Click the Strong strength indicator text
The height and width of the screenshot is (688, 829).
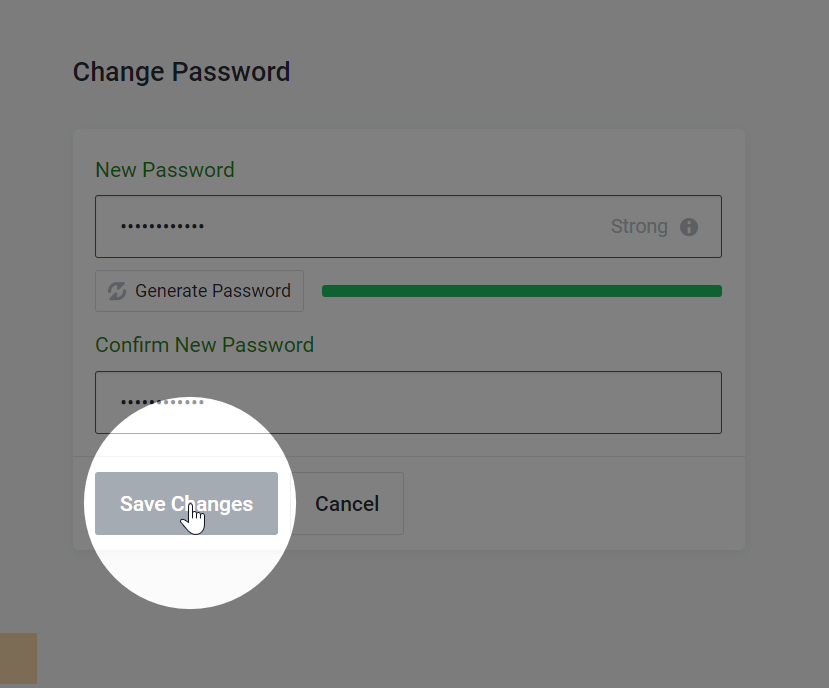(x=639, y=226)
